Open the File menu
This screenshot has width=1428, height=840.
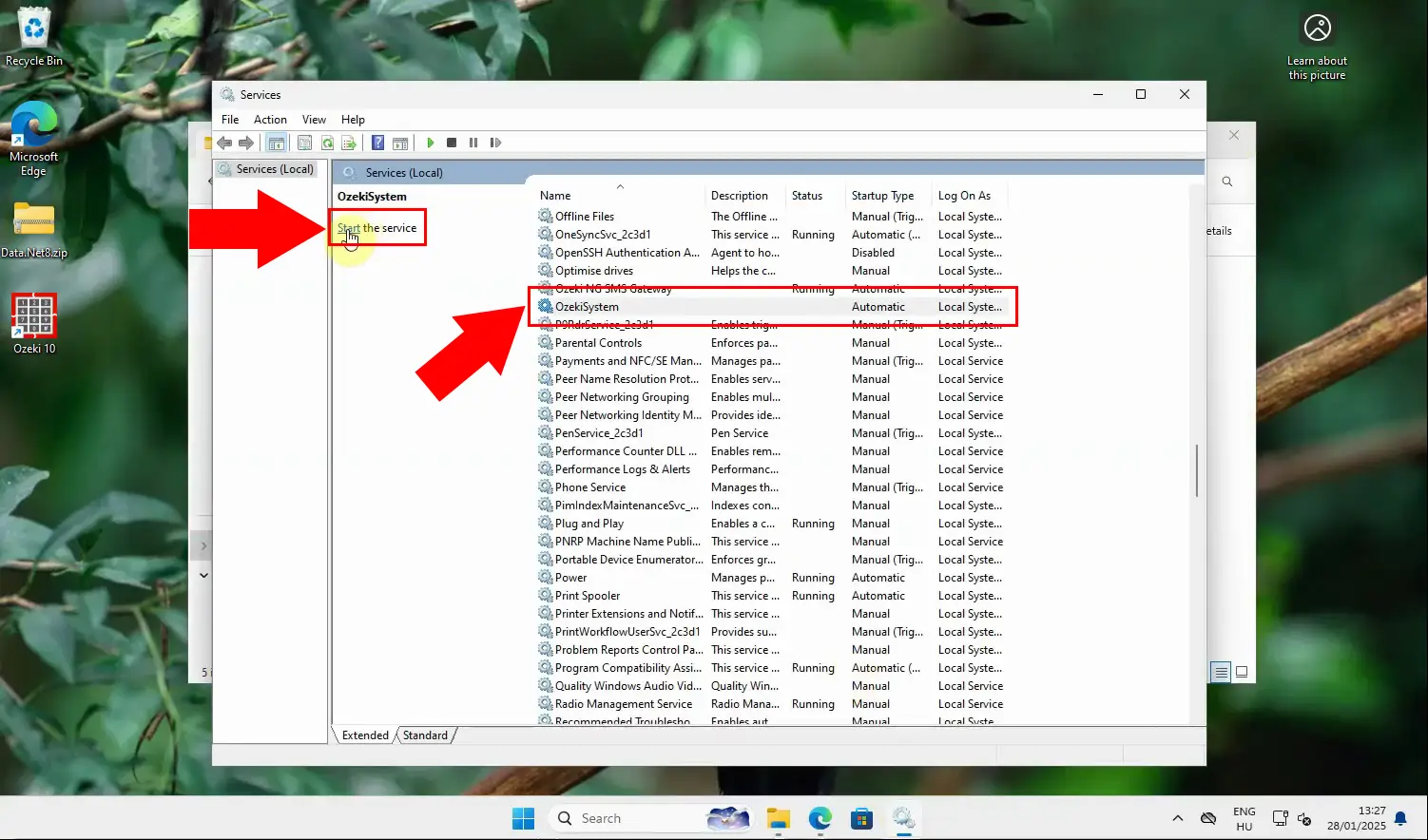point(230,120)
